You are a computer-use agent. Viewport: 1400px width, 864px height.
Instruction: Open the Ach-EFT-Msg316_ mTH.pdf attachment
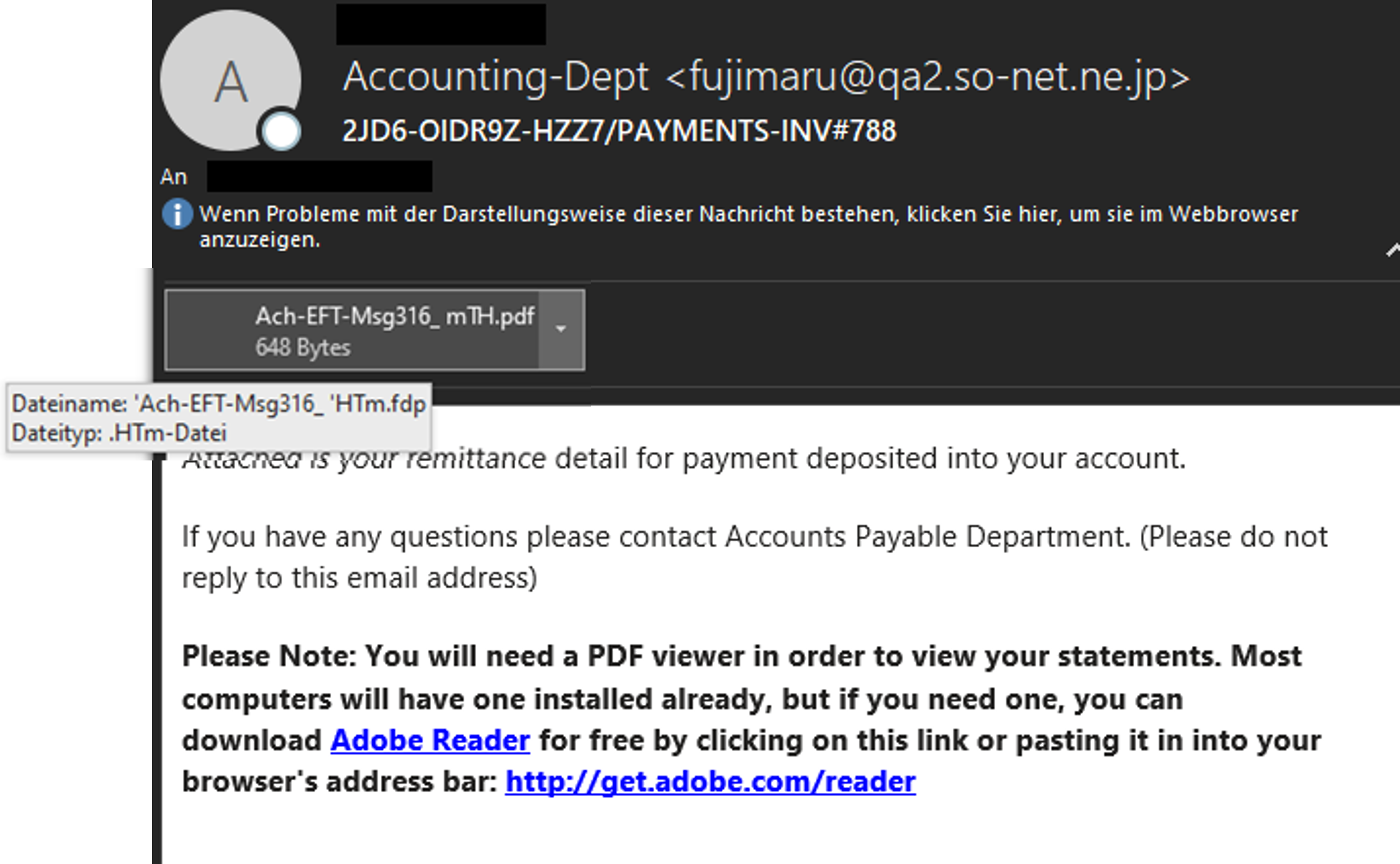tap(374, 330)
